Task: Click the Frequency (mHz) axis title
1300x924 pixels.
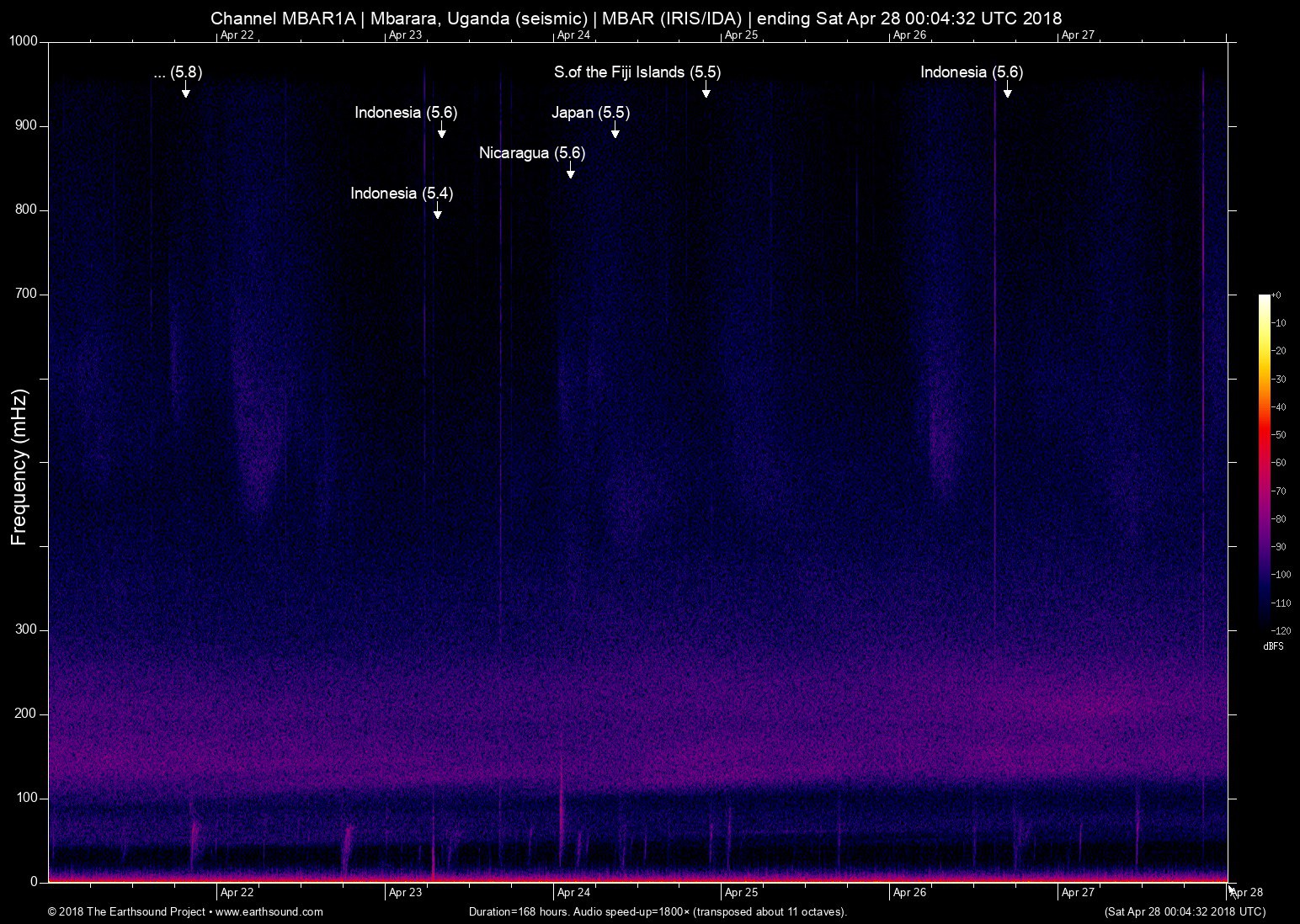Action: (x=19, y=467)
